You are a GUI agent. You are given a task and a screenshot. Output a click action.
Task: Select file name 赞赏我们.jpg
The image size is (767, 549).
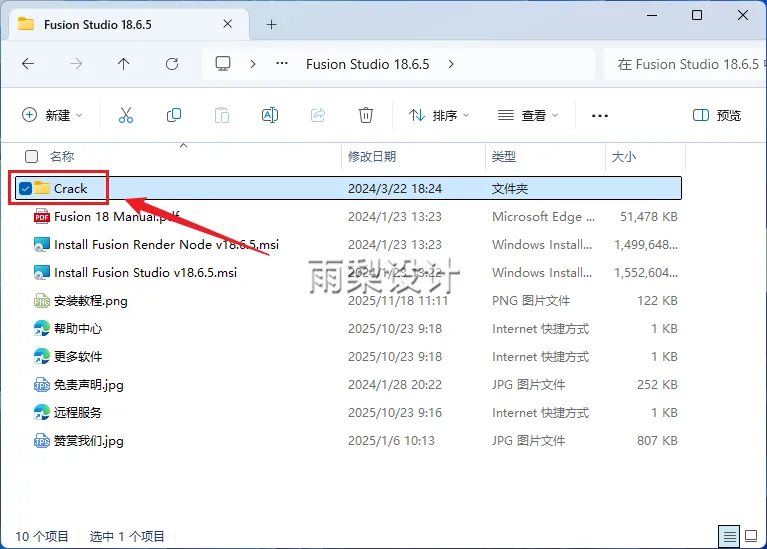pyautogui.click(x=89, y=440)
